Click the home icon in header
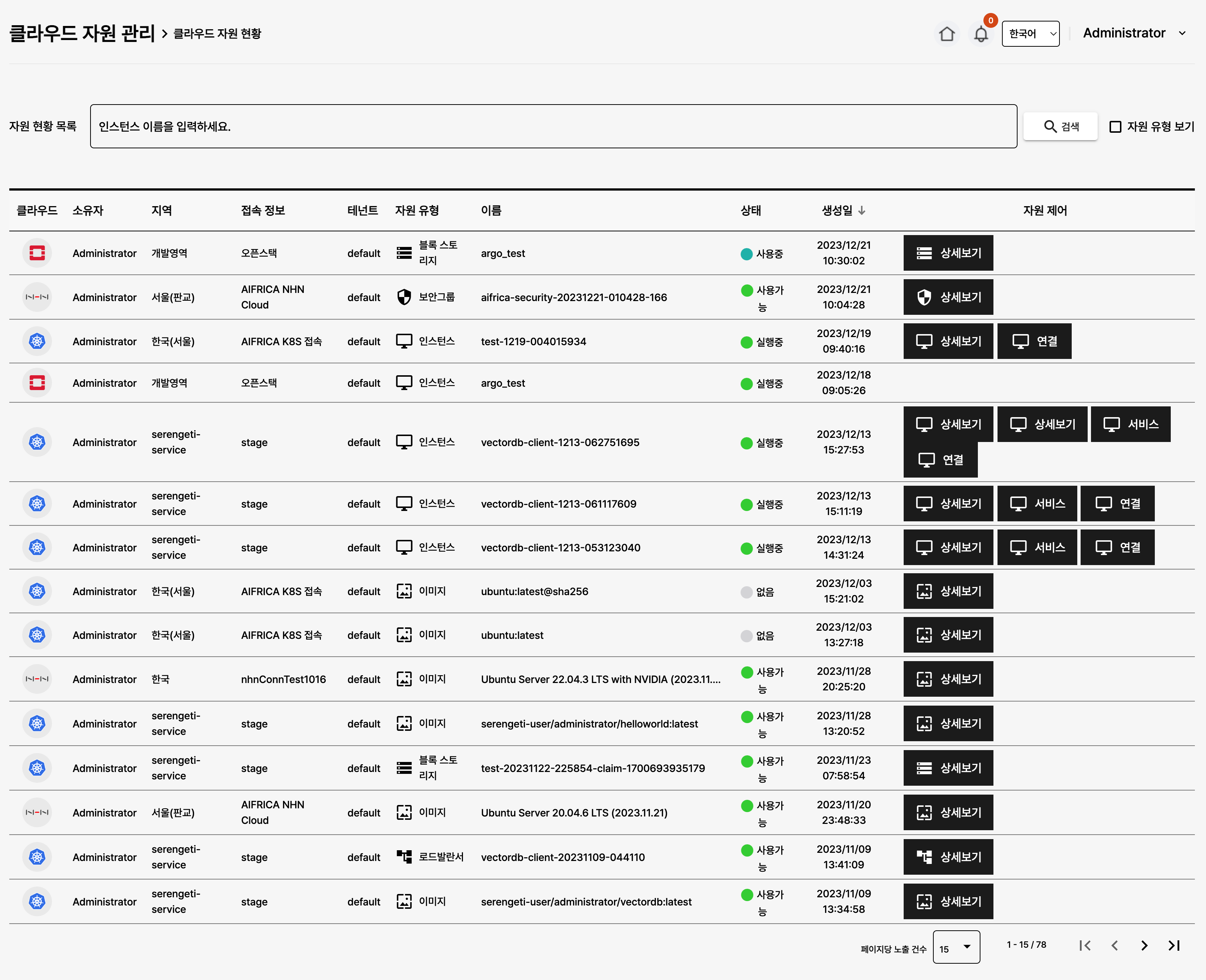 [947, 34]
